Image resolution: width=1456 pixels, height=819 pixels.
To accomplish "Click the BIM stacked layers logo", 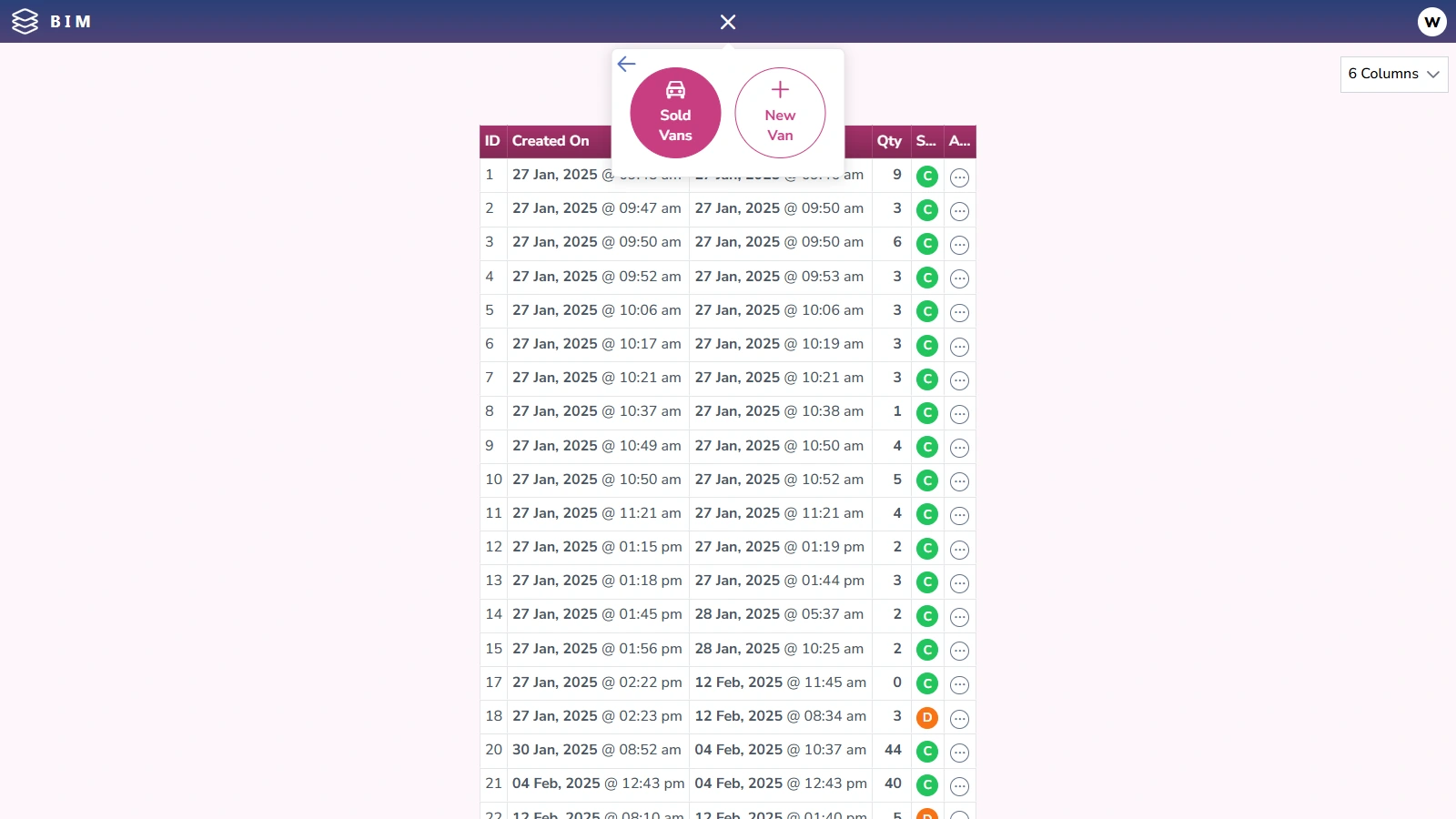I will 25,22.
